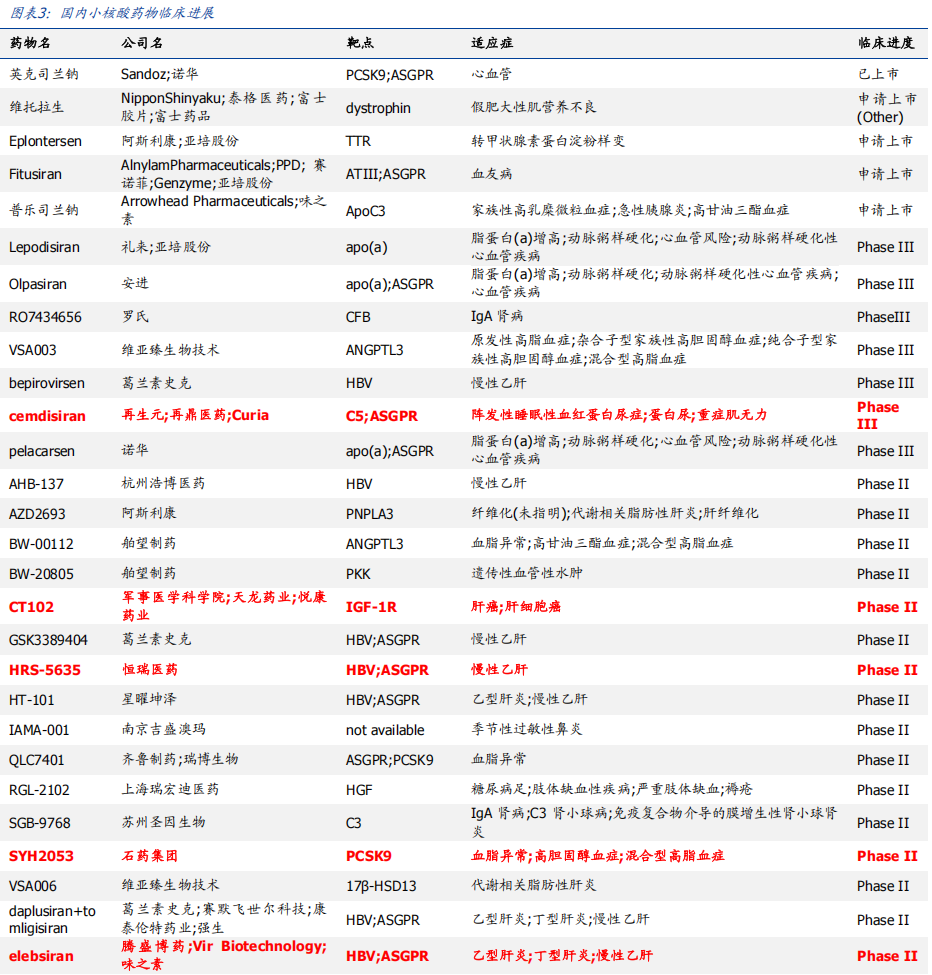
Task: Click drug name RGL-2102
Action: tap(39, 790)
